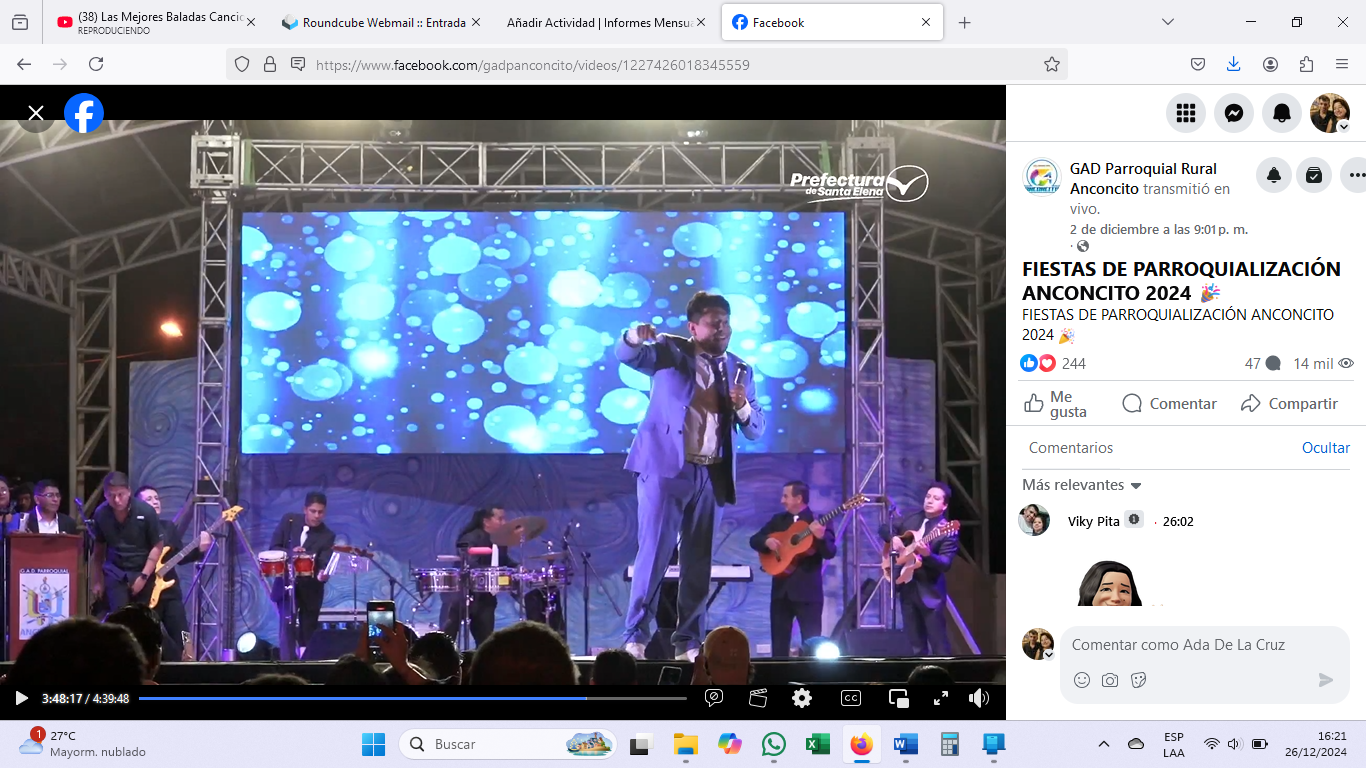Attach a photo to the comment

coord(1110,680)
